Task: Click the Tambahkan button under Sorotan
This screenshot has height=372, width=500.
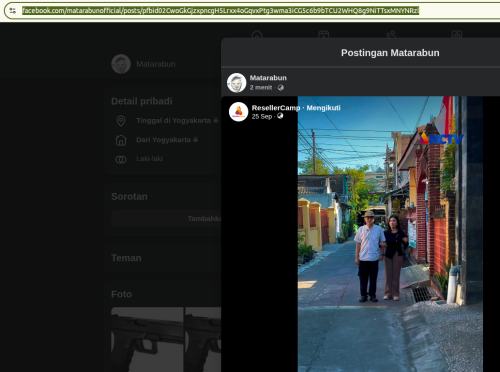Action: (166, 218)
